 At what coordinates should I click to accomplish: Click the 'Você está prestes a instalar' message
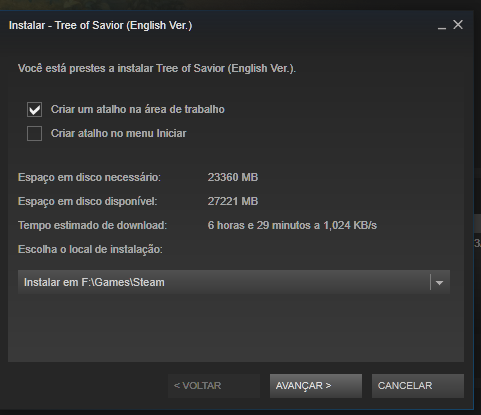pos(157,68)
